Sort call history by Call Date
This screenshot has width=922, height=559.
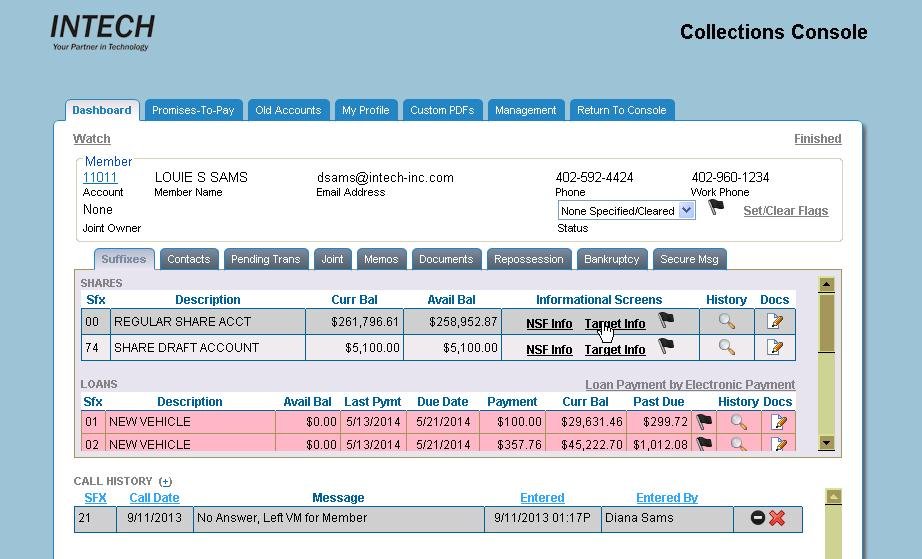click(154, 497)
